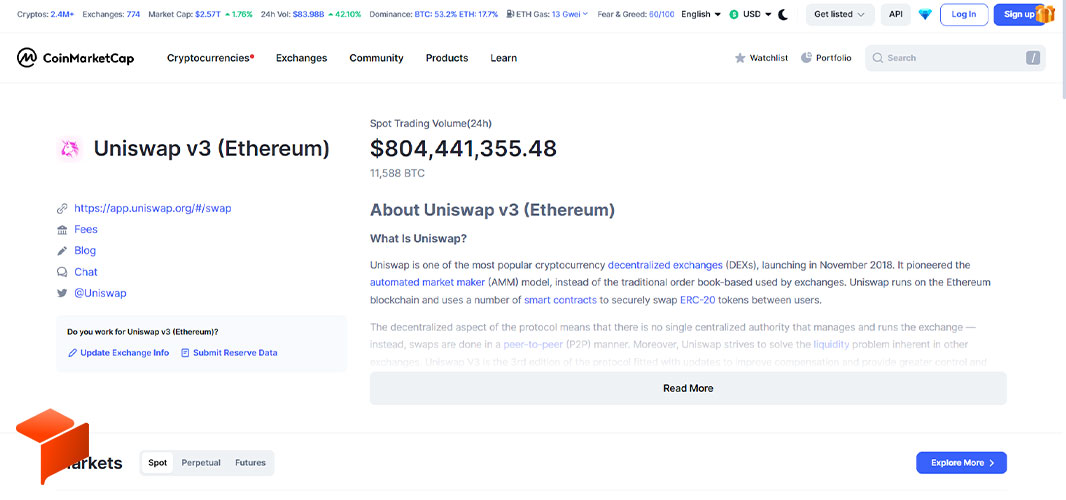Toggle dark mode moon icon

pyautogui.click(x=783, y=14)
